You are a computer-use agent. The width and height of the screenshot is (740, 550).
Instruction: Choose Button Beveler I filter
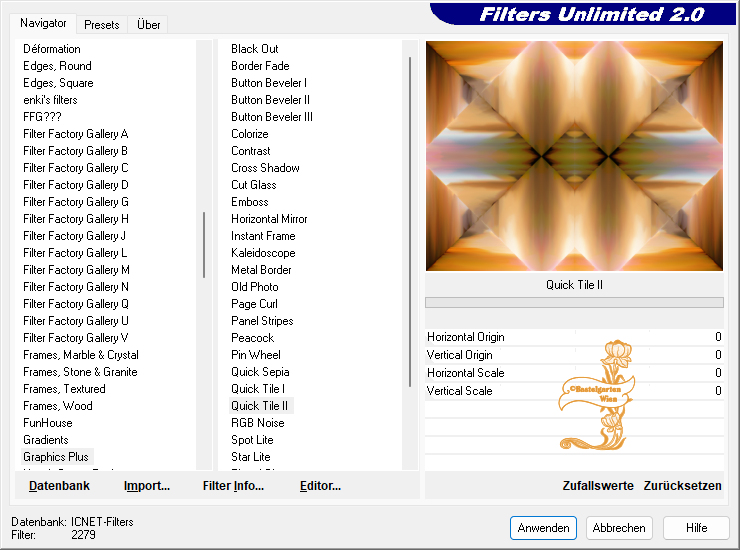pos(269,83)
